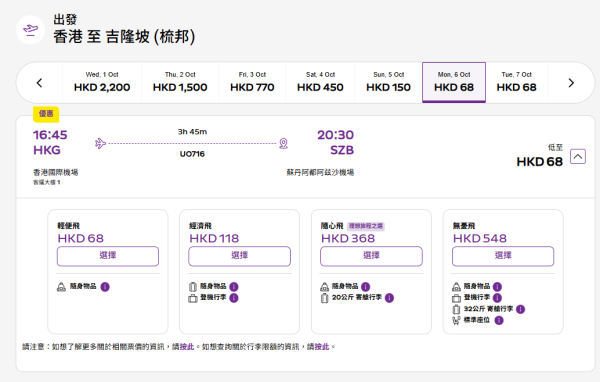Click the 蘇丹阿都阿茲沙機場 airport name
Screen dimensions: 600x382
coord(320,172)
